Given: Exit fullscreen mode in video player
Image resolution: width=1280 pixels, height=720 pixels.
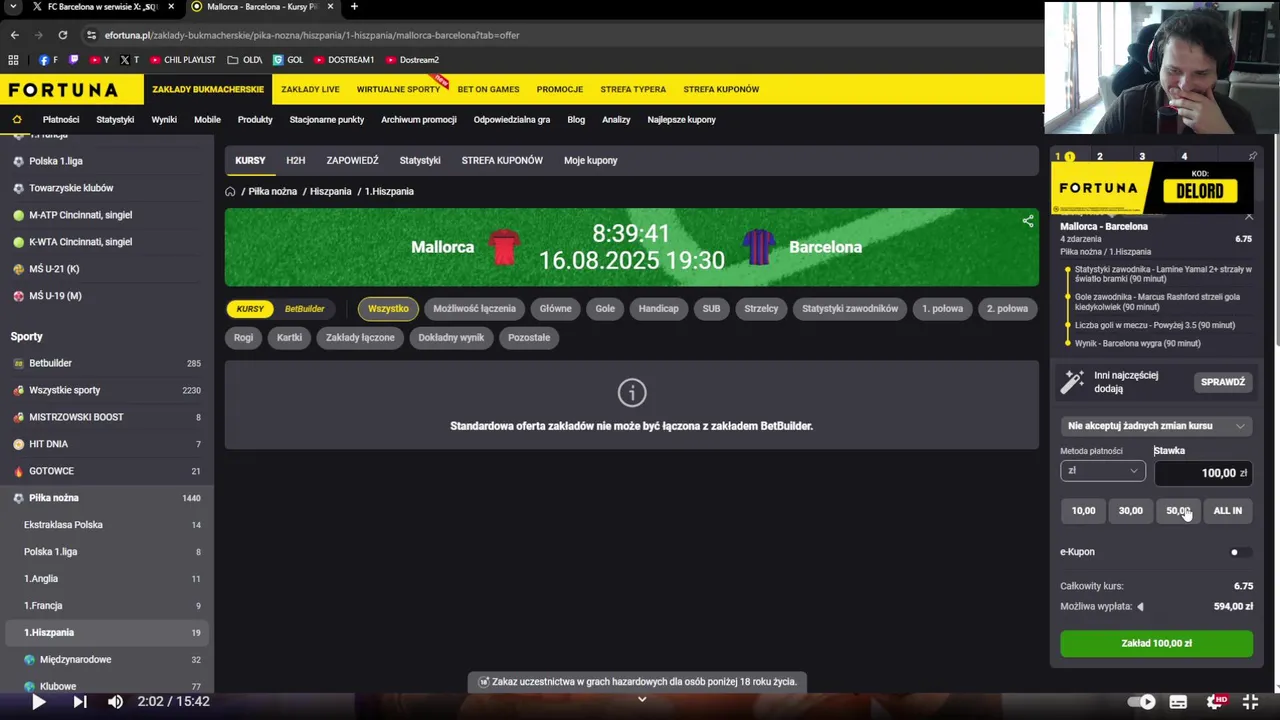Looking at the screenshot, I should pyautogui.click(x=1250, y=702).
